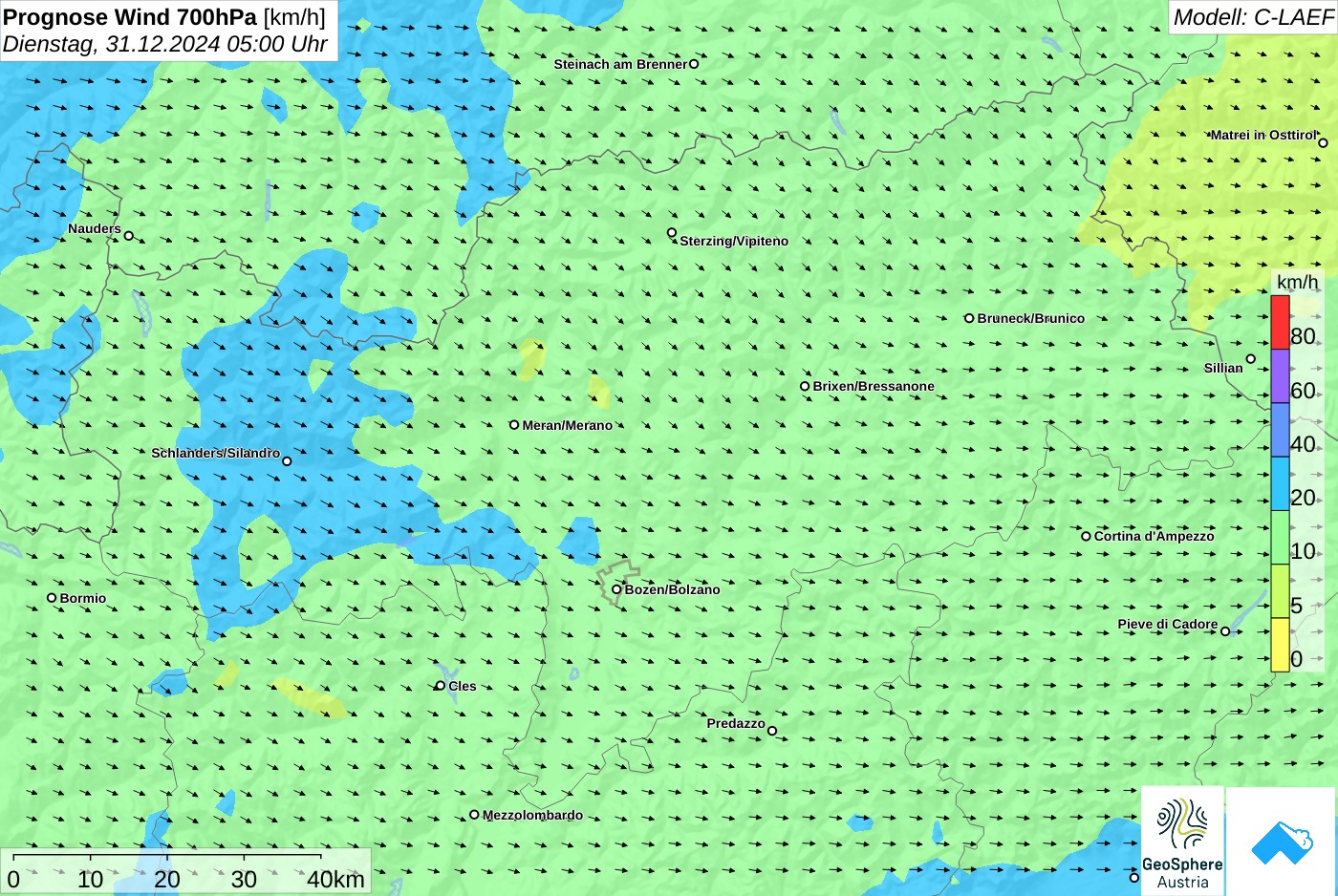Click the red 80 km/h legend swatch
Viewport: 1338px width, 896px height.
(1280, 323)
